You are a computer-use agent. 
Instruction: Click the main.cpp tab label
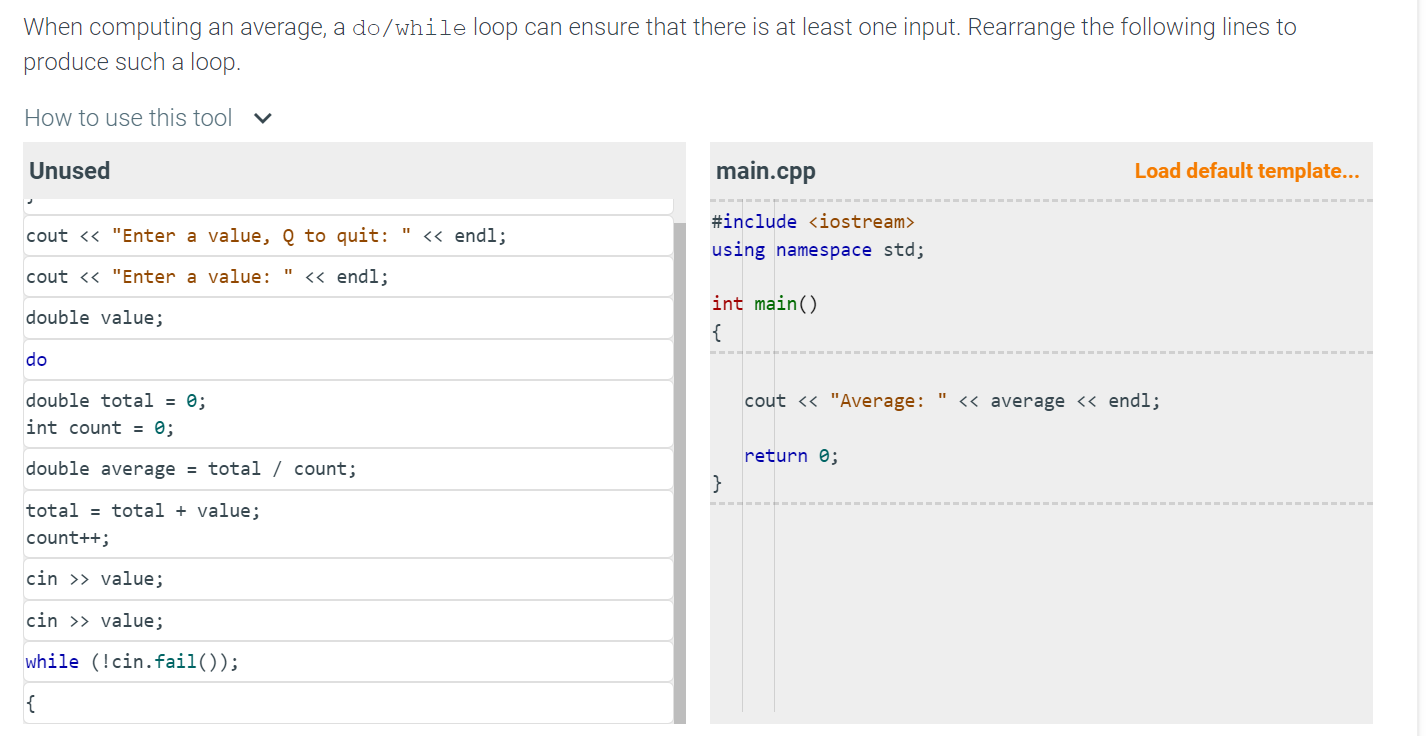coord(766,170)
